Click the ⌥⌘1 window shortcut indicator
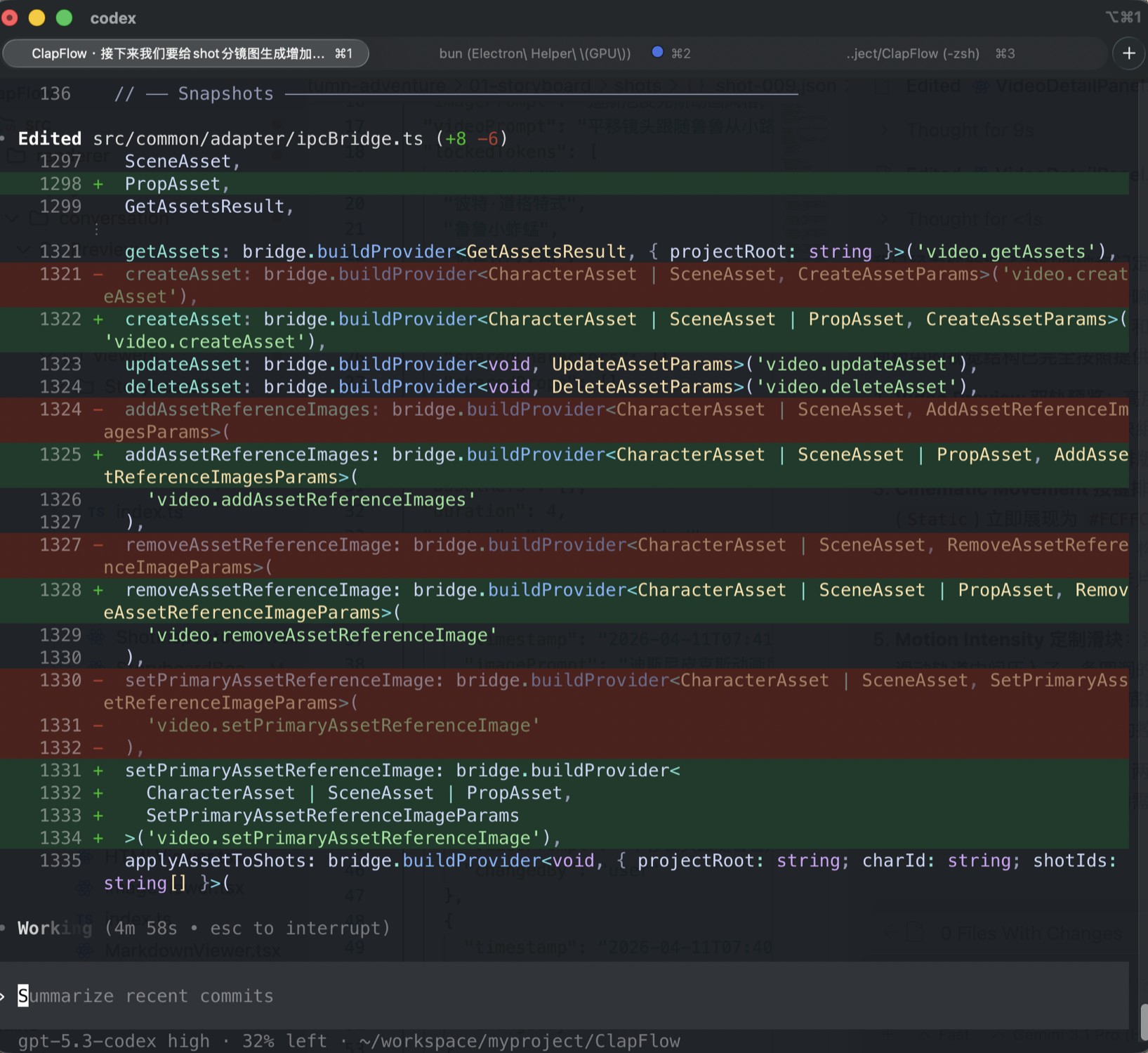Screen dimensions: 1148x1053 click(x=1122, y=17)
